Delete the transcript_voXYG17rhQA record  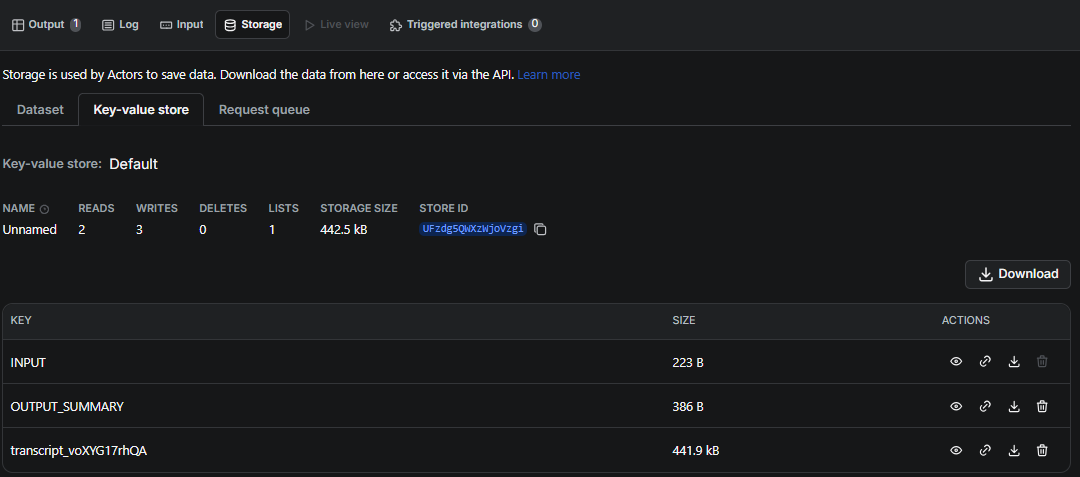click(1042, 450)
